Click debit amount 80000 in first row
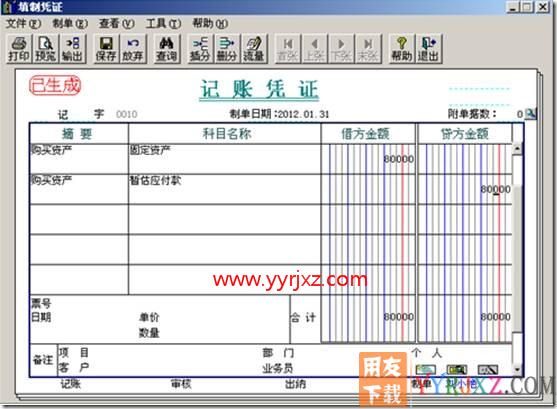Image resolution: width=557 pixels, height=409 pixels. pyautogui.click(x=399, y=159)
